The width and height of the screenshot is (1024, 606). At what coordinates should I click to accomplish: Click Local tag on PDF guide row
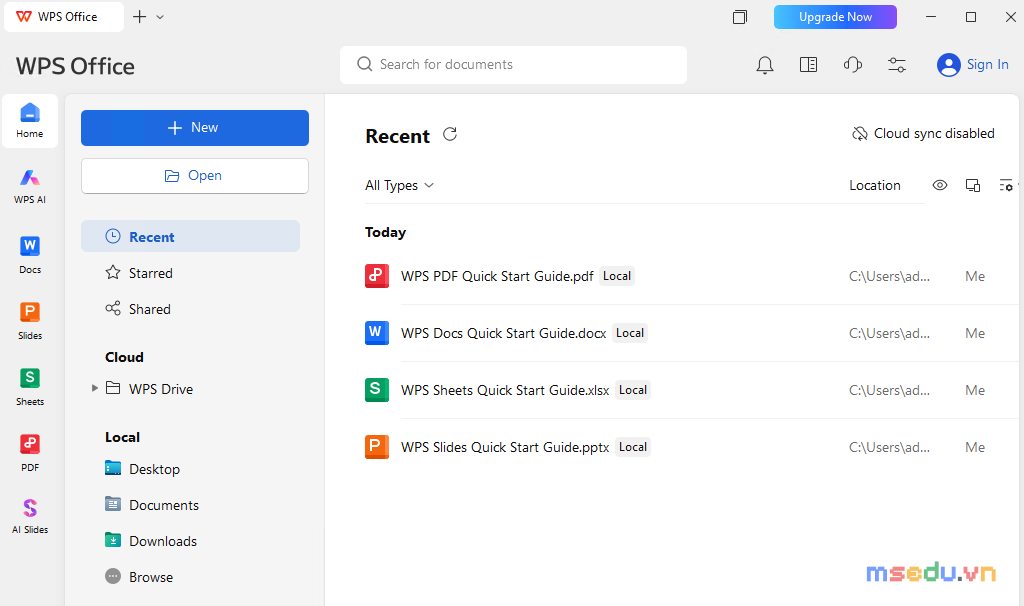pyautogui.click(x=616, y=276)
